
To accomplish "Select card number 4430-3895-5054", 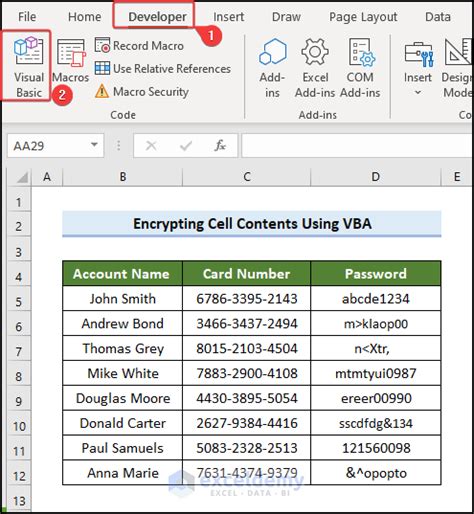I will point(247,398).
